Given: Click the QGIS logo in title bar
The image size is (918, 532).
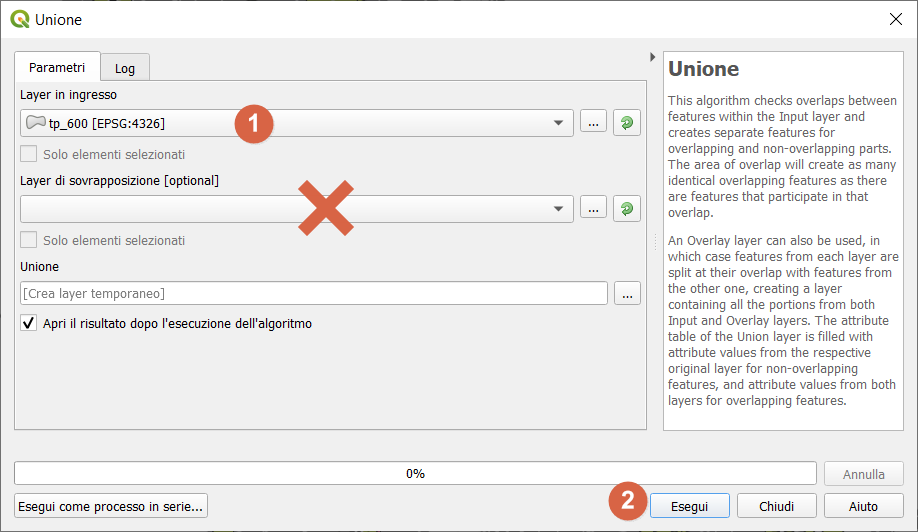Looking at the screenshot, I should tap(19, 19).
